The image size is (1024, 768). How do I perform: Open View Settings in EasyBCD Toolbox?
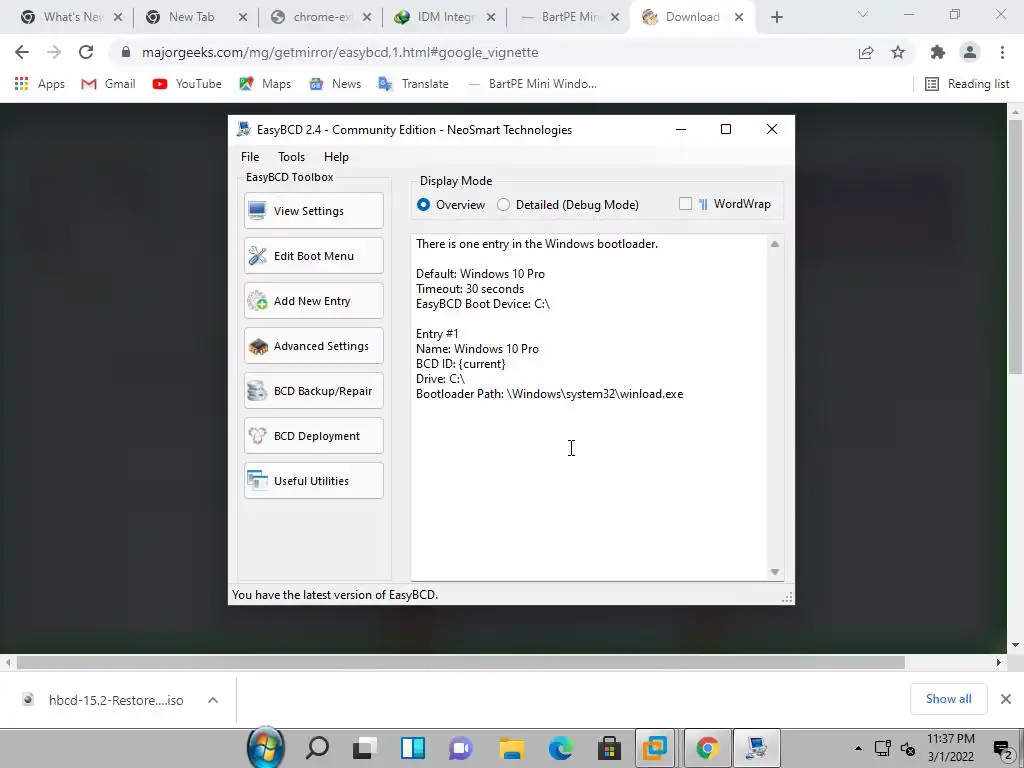(x=313, y=211)
